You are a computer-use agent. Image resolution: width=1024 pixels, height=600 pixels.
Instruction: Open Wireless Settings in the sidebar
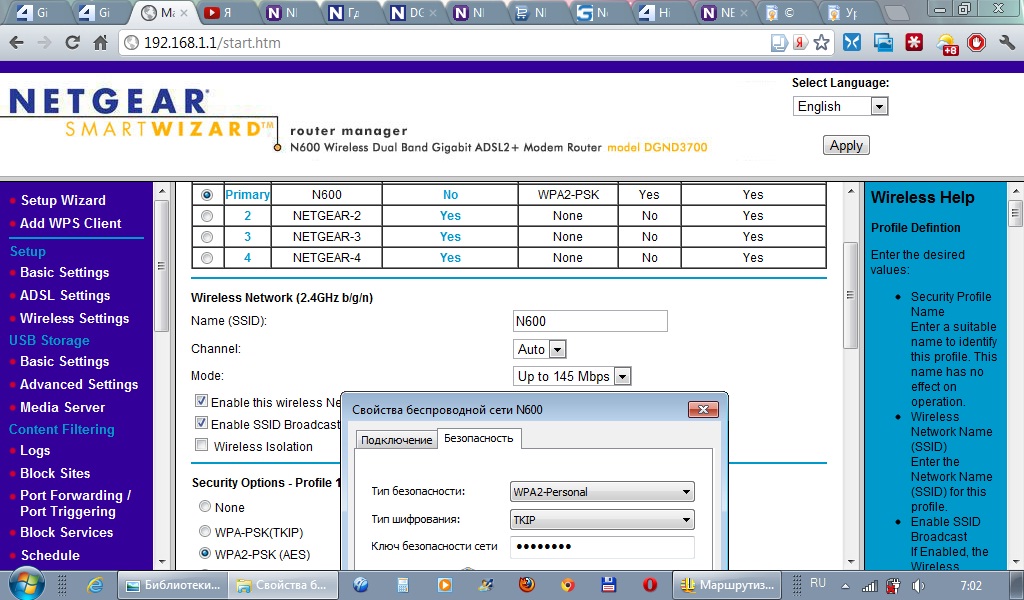pos(74,318)
